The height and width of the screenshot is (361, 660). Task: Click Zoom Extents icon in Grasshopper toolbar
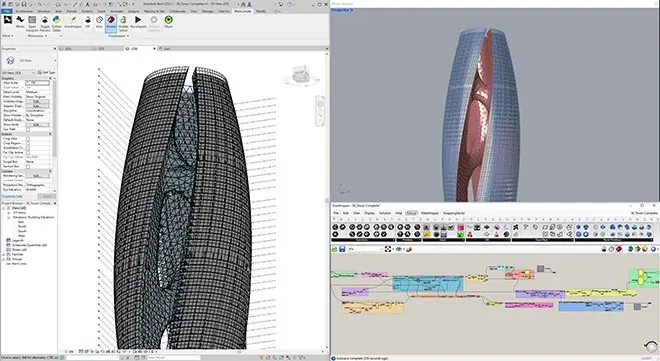388,249
